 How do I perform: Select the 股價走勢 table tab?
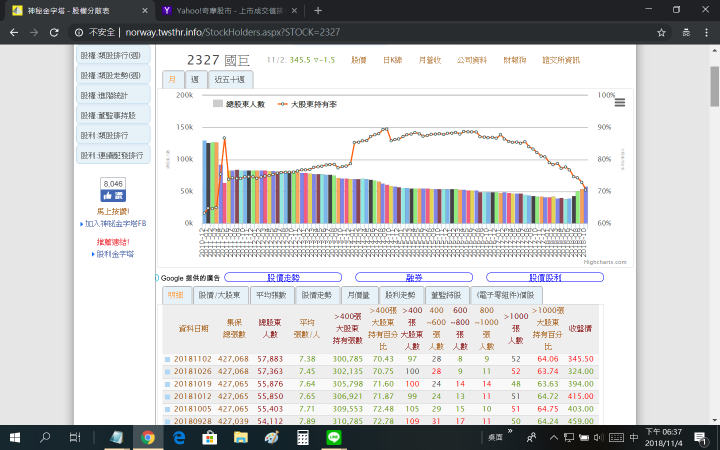(x=317, y=295)
